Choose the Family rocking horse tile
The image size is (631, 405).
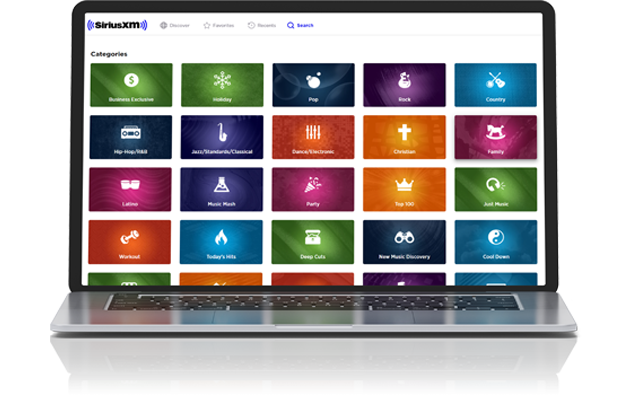495,137
